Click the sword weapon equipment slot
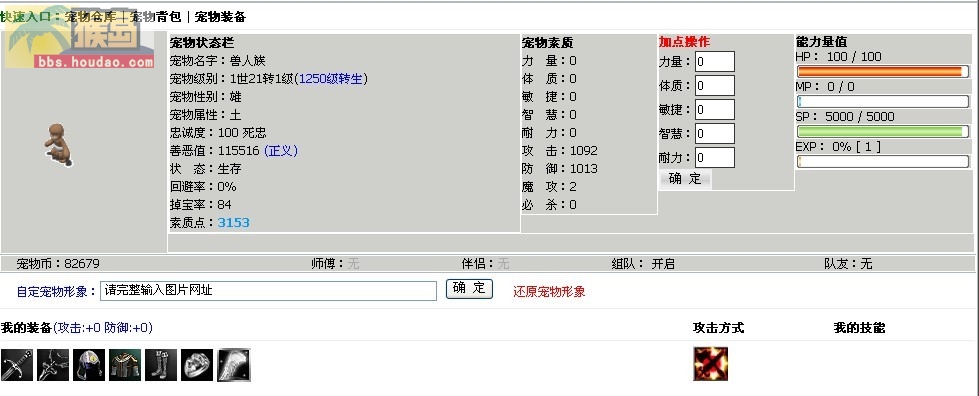Image resolution: width=979 pixels, height=396 pixels. [17, 365]
